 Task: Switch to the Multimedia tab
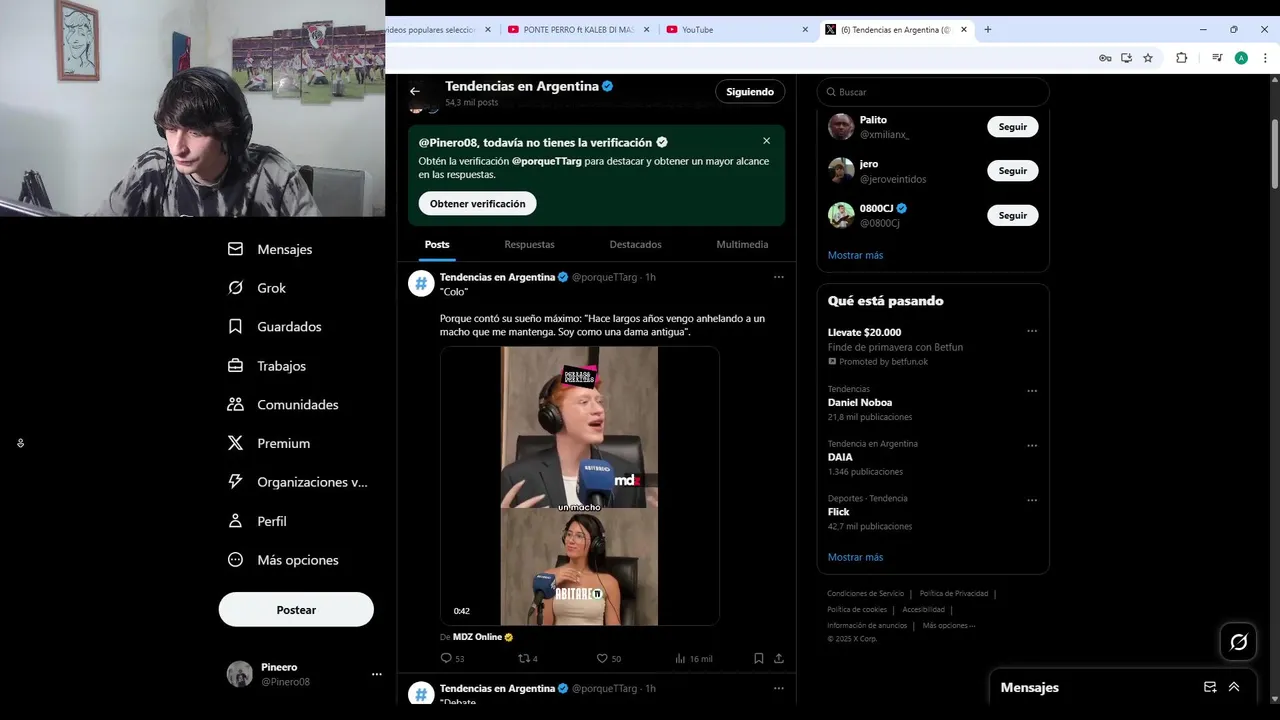pyautogui.click(x=742, y=244)
